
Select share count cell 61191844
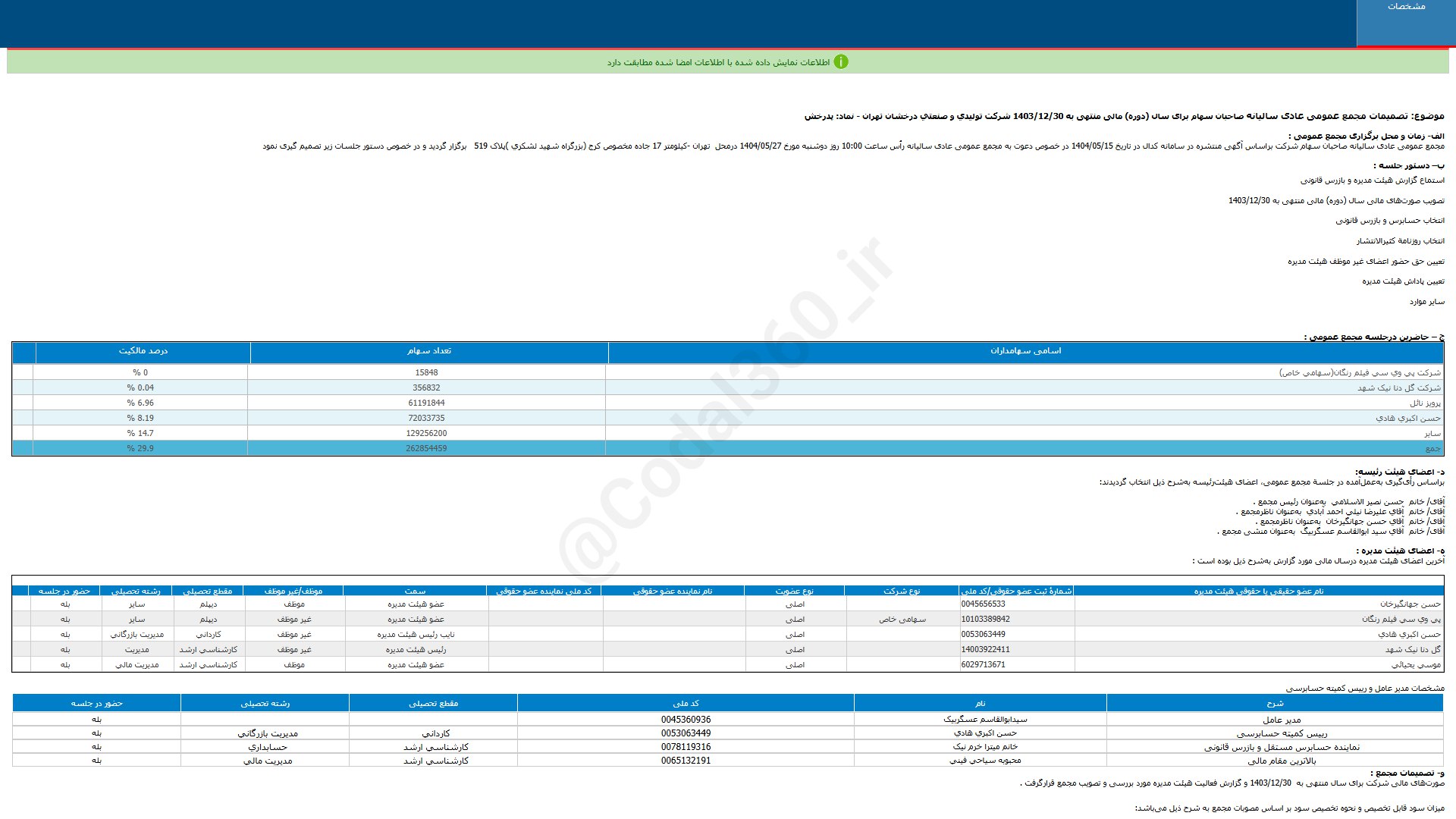[426, 403]
